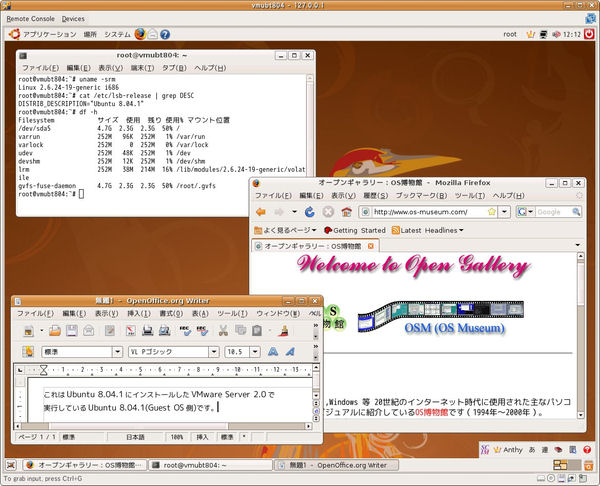The height and width of the screenshot is (486, 600).
Task: Click the Save floppy icon in Writer
Action: coord(72,331)
